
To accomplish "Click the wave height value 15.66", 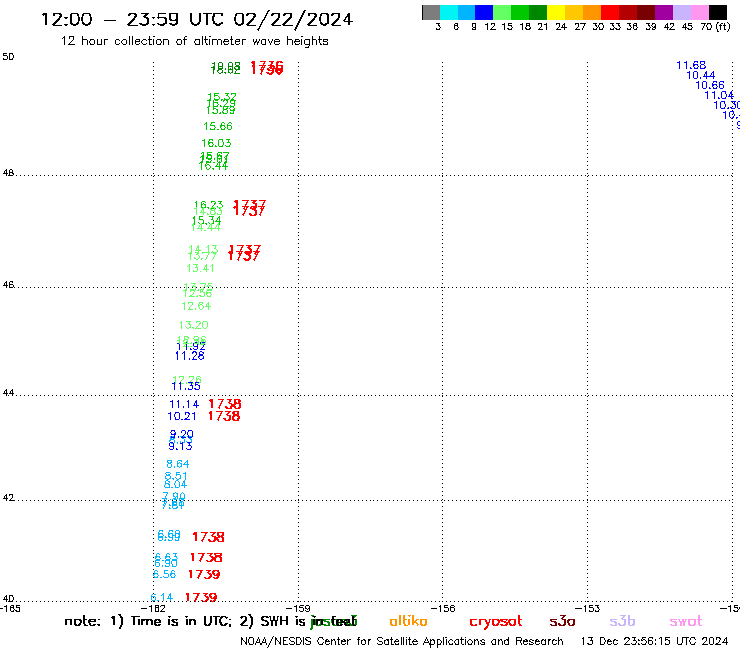I will pos(218,127).
